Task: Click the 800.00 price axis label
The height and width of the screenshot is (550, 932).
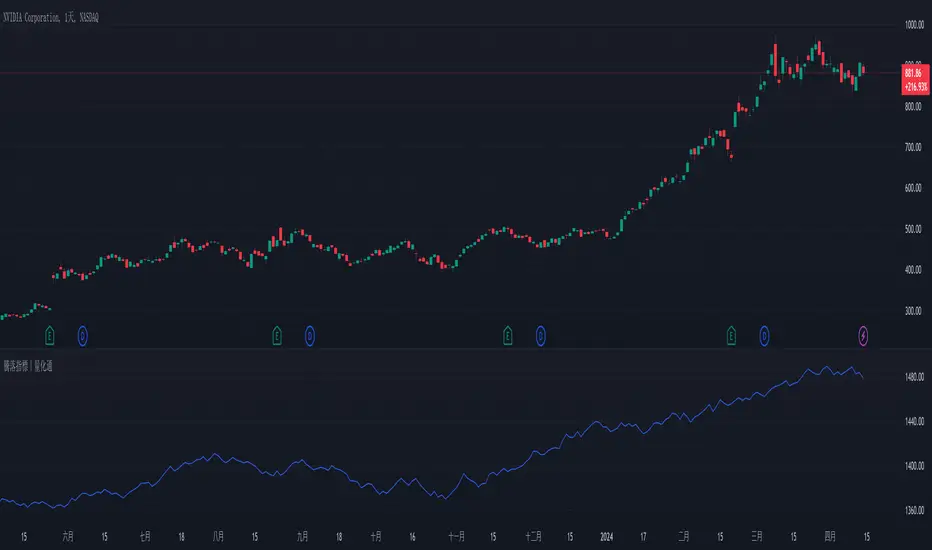Action: 913,107
